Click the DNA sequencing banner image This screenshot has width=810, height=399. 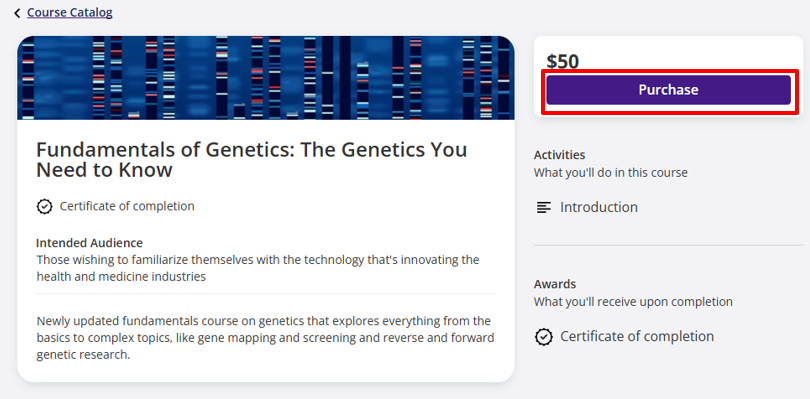click(x=266, y=78)
